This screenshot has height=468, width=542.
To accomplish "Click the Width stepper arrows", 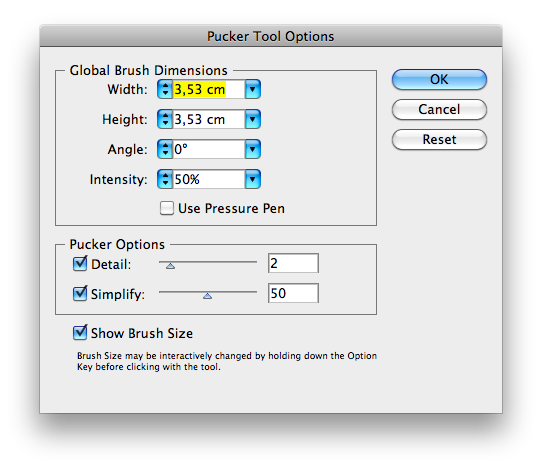I will [165, 90].
